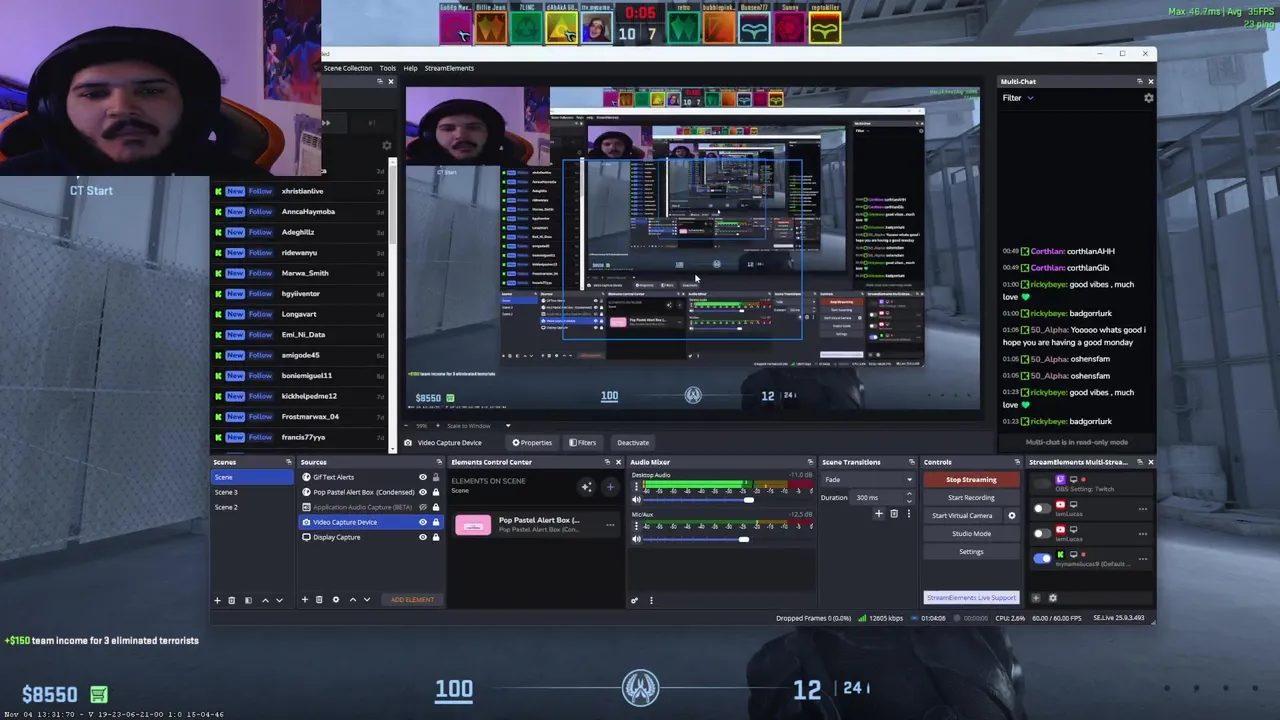Screen dimensions: 1280x720
Task: Pop out Audio Mixer dock panel
Action: tap(810, 462)
